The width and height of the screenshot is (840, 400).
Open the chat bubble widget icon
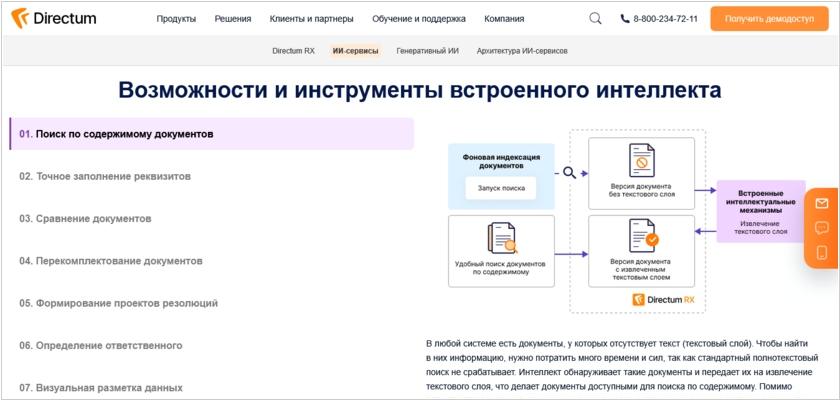(x=822, y=228)
